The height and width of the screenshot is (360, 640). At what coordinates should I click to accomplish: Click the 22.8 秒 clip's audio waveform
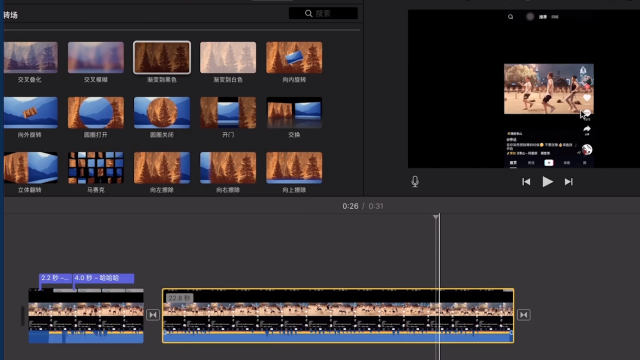[338, 337]
